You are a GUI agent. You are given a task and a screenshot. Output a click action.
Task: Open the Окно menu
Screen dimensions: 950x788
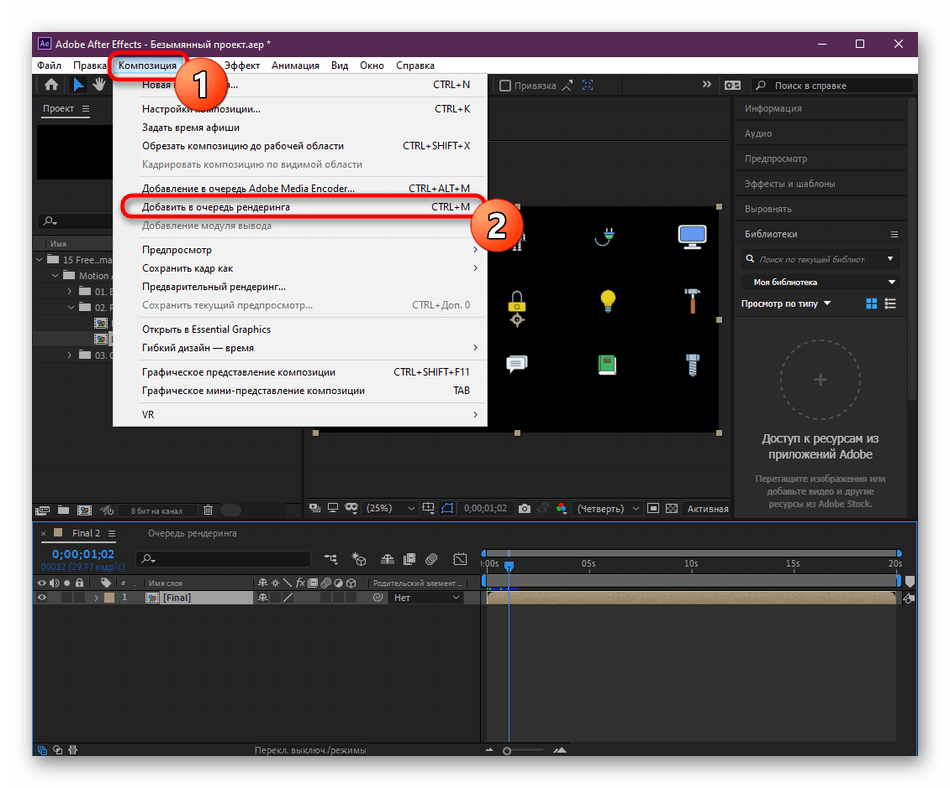coord(371,65)
